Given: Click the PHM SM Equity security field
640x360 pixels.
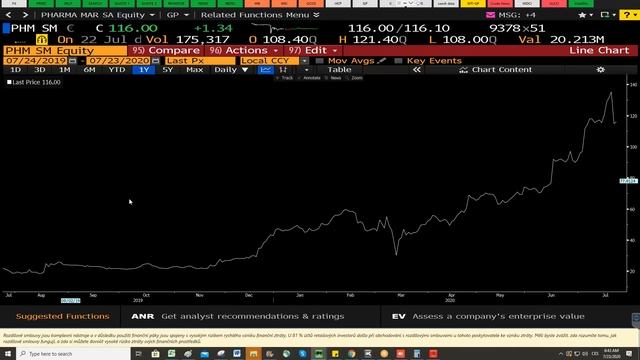Looking at the screenshot, I should 65,51.
